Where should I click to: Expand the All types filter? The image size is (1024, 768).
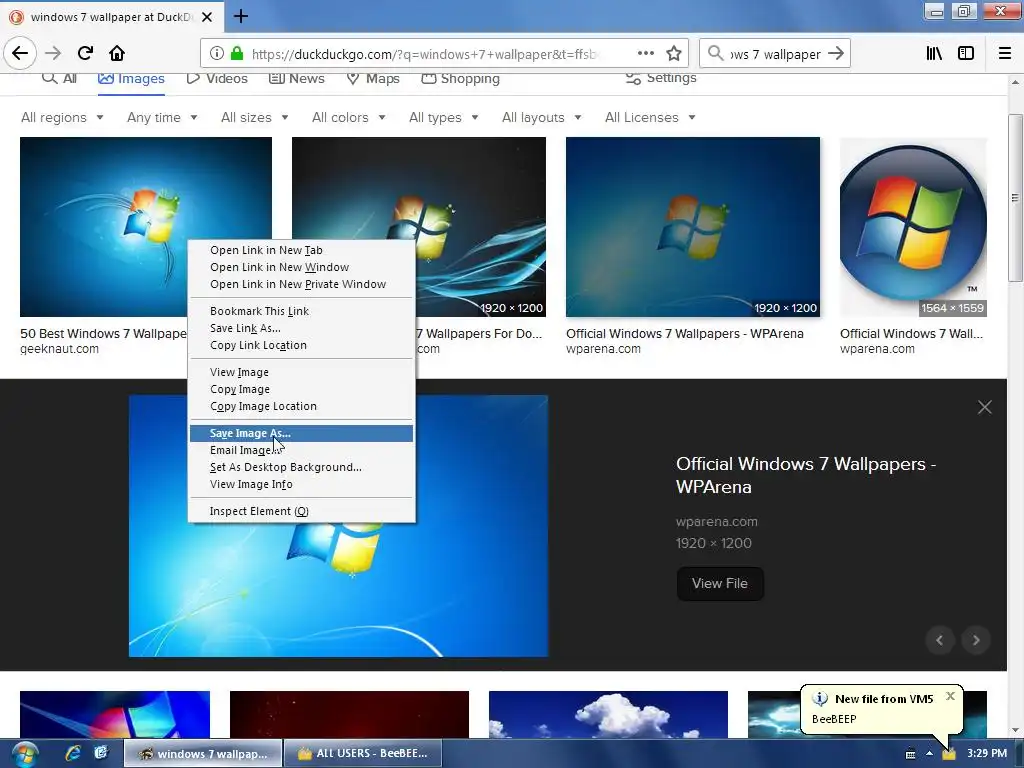pos(443,118)
